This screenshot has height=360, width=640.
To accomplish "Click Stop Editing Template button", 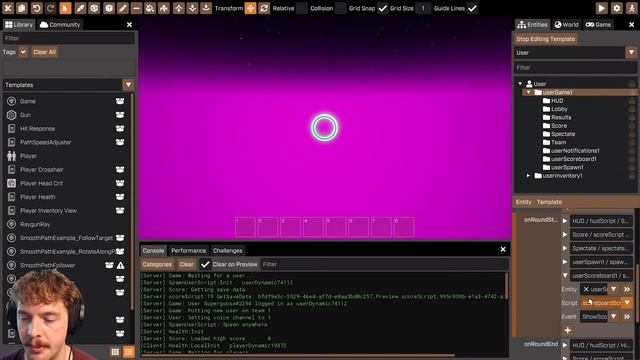I will pyautogui.click(x=545, y=39).
